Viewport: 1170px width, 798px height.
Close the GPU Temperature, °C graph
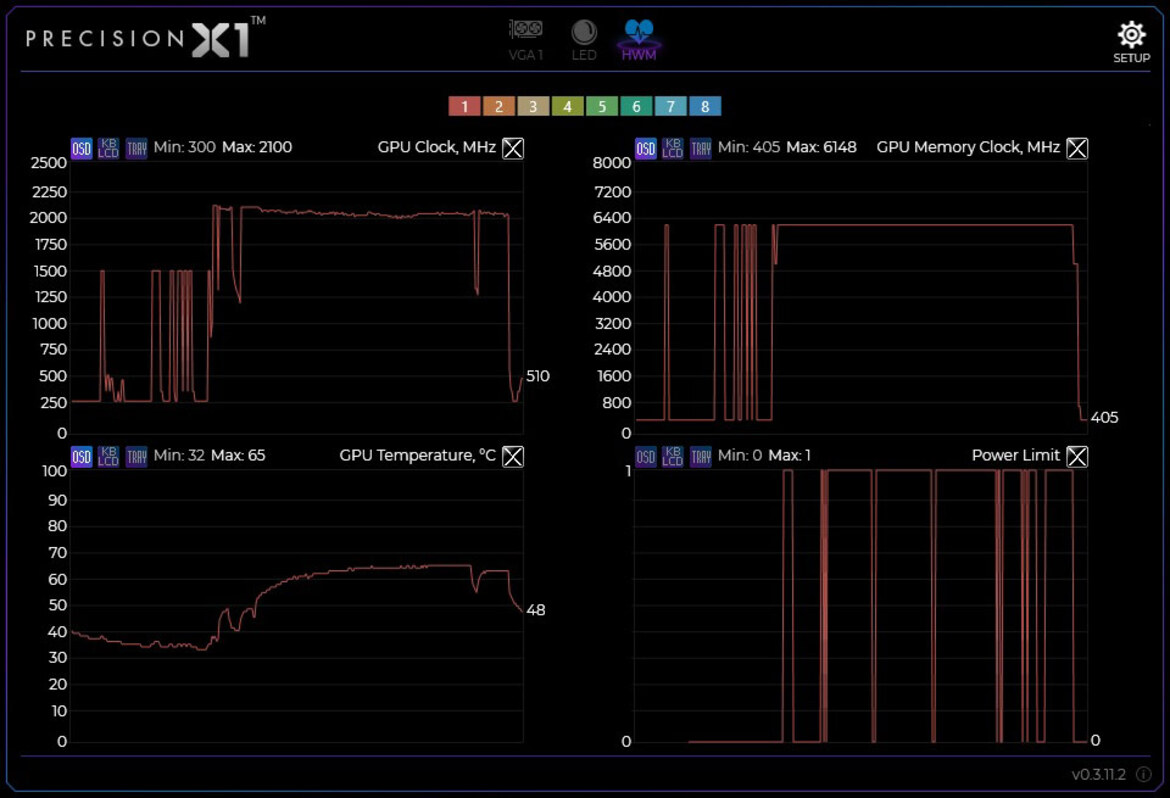point(513,456)
